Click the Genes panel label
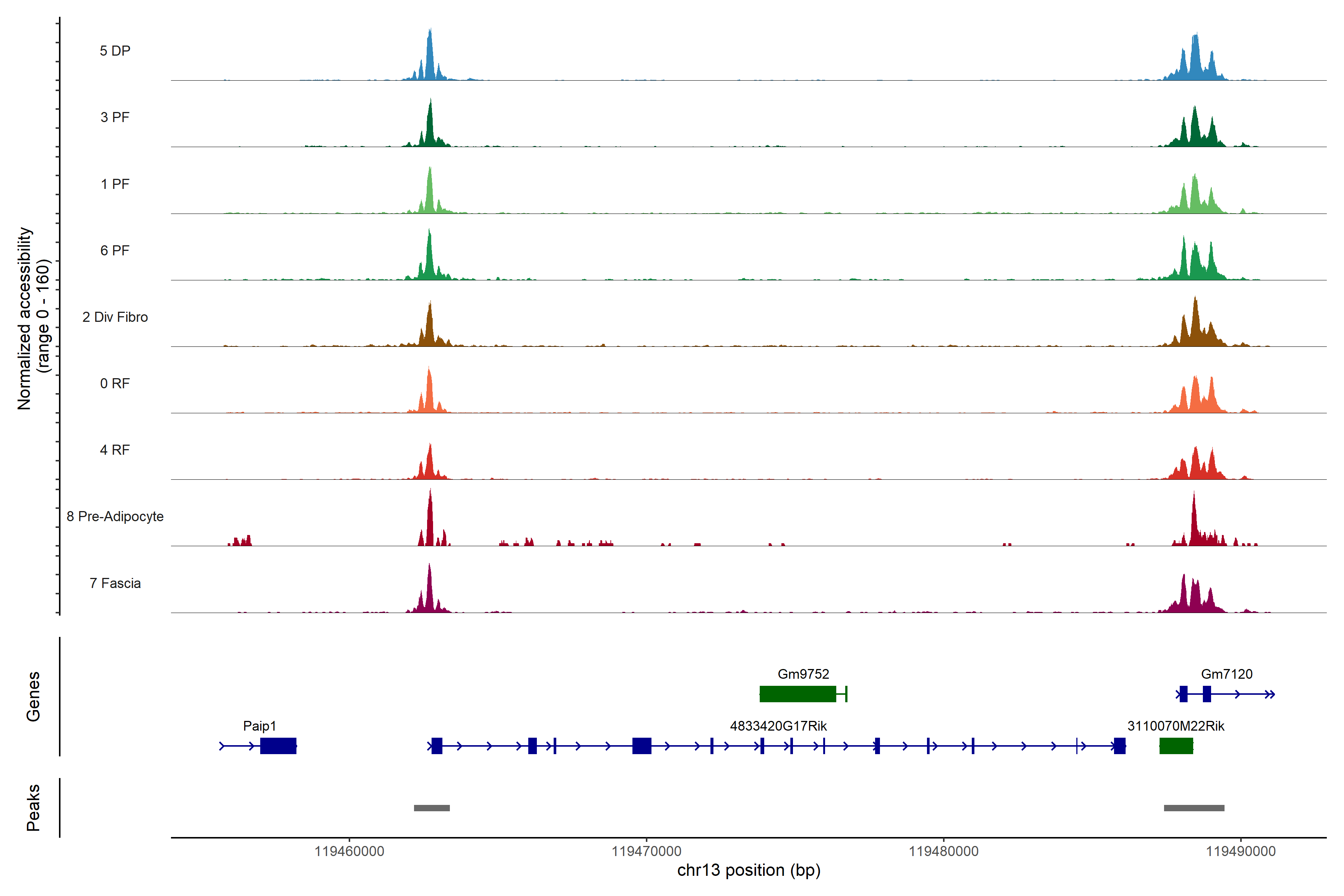 pos(33,696)
